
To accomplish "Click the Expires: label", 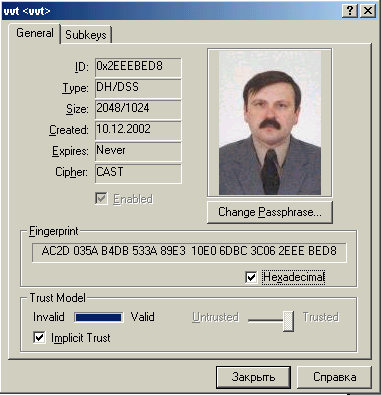I will [x=70, y=151].
